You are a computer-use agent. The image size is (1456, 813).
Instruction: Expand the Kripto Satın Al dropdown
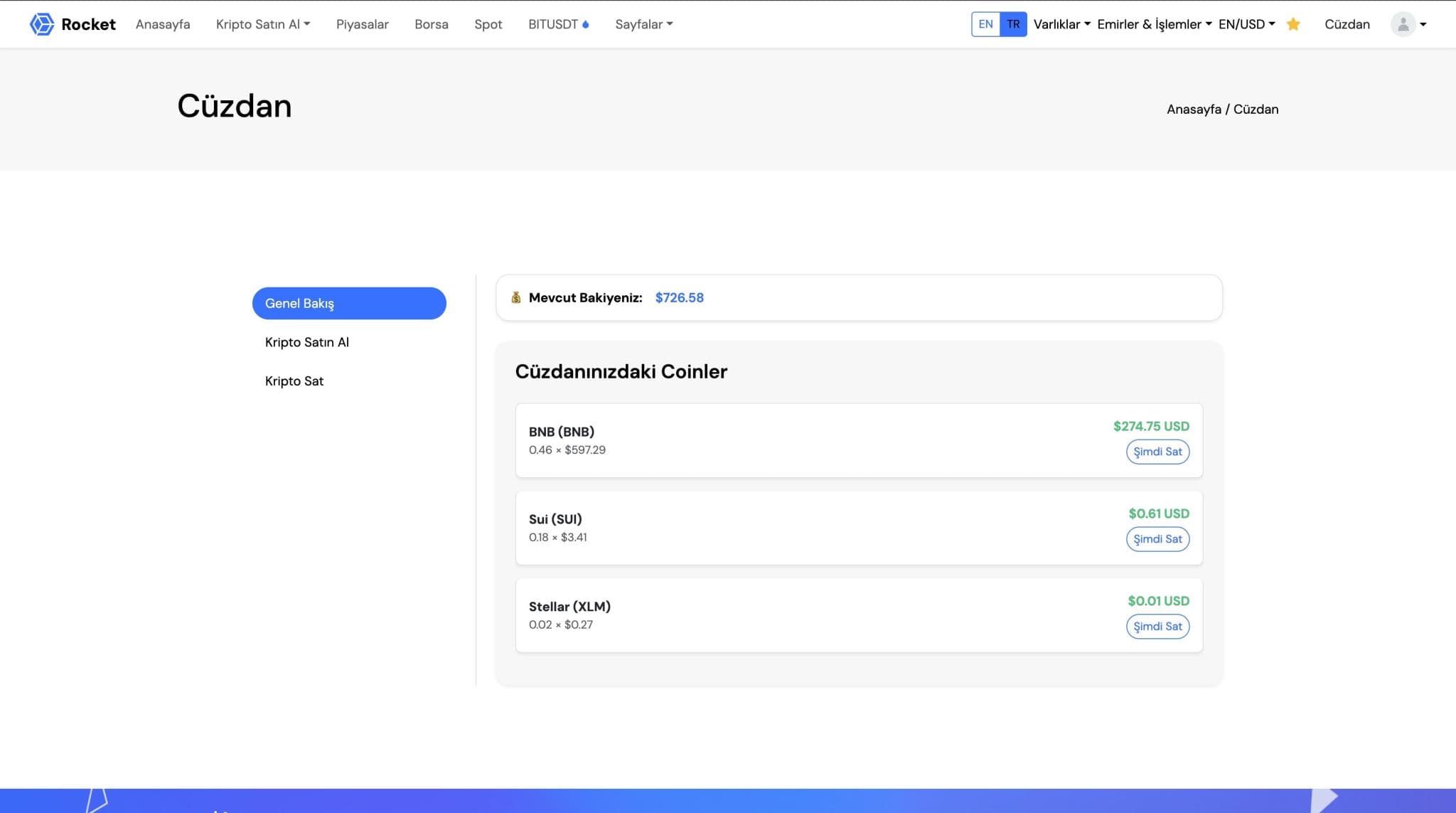coord(263,24)
